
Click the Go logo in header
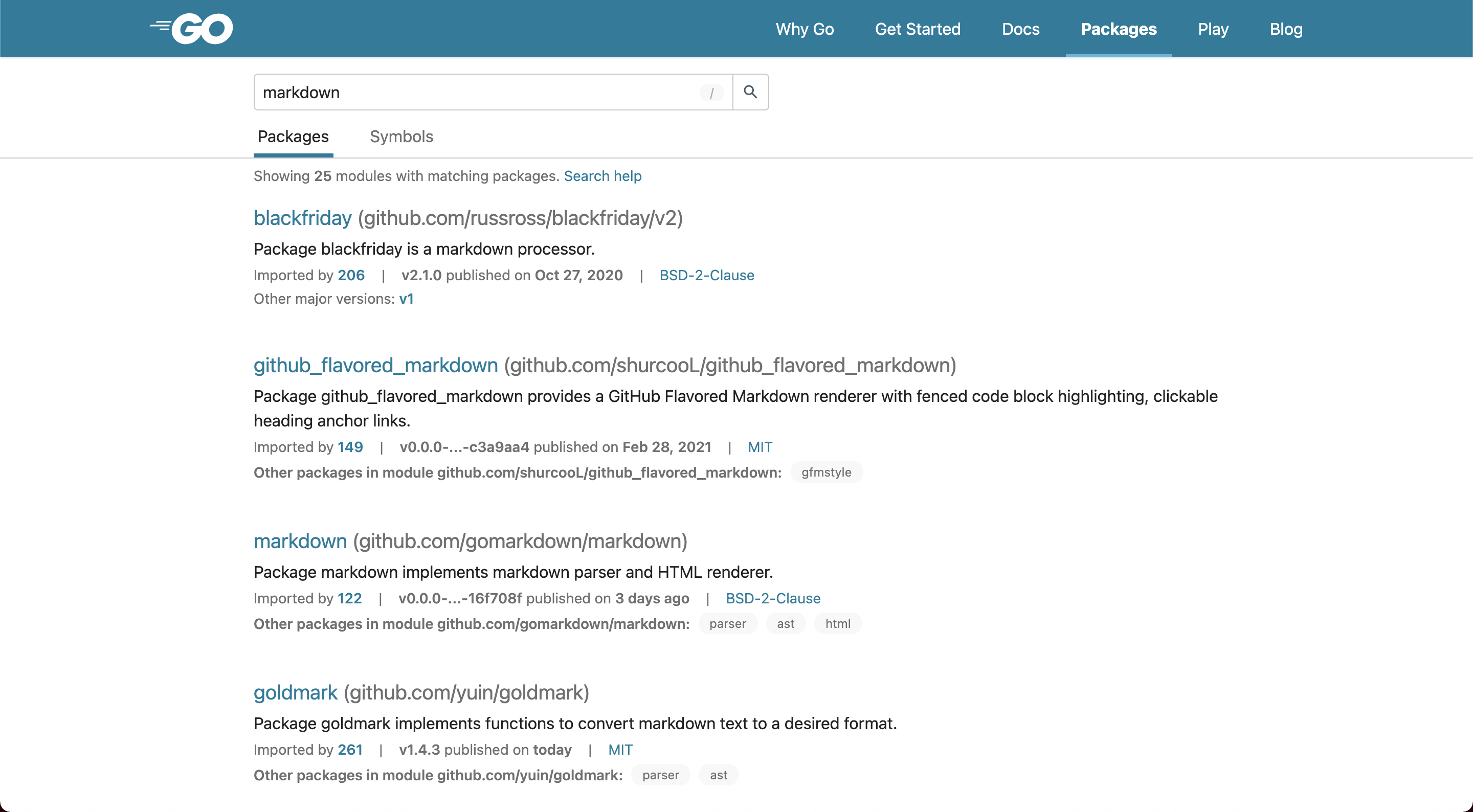[192, 29]
